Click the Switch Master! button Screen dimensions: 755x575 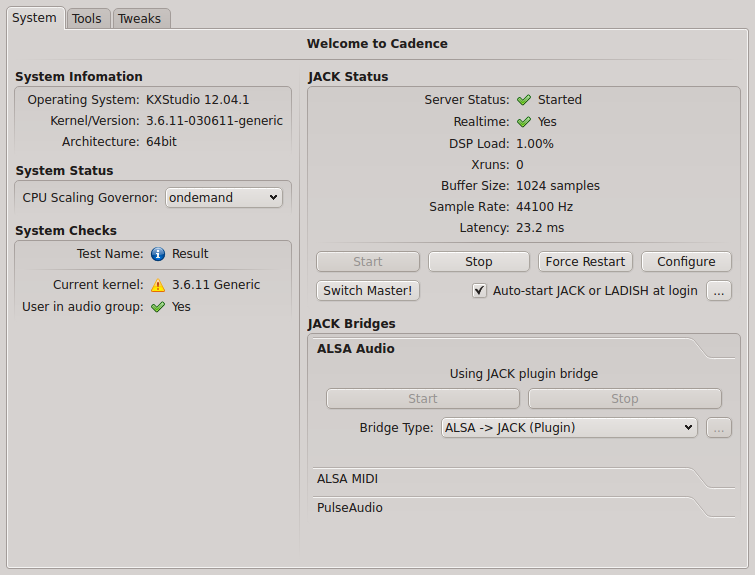tap(368, 291)
